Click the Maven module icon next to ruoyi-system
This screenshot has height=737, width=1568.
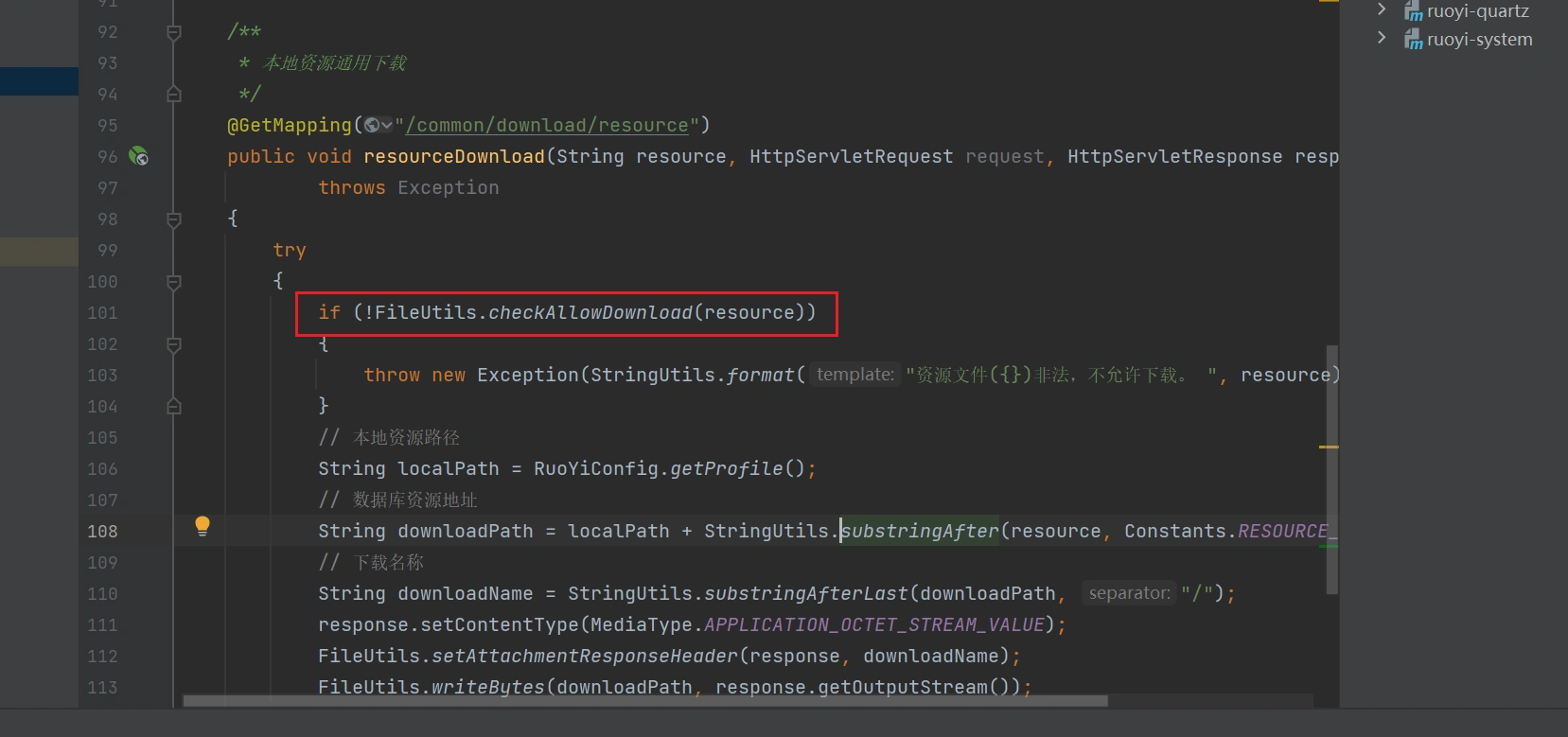click(1413, 40)
